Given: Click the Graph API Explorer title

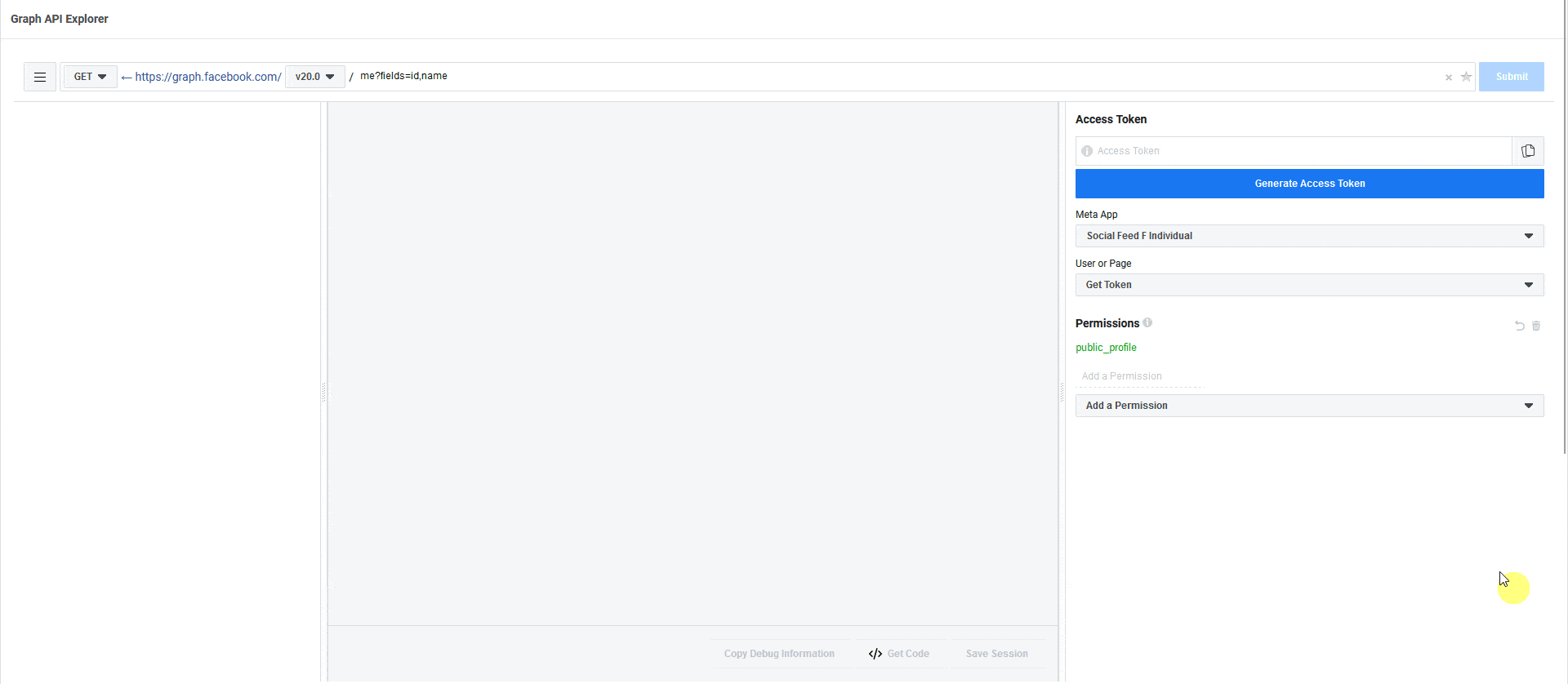Looking at the screenshot, I should point(60,19).
